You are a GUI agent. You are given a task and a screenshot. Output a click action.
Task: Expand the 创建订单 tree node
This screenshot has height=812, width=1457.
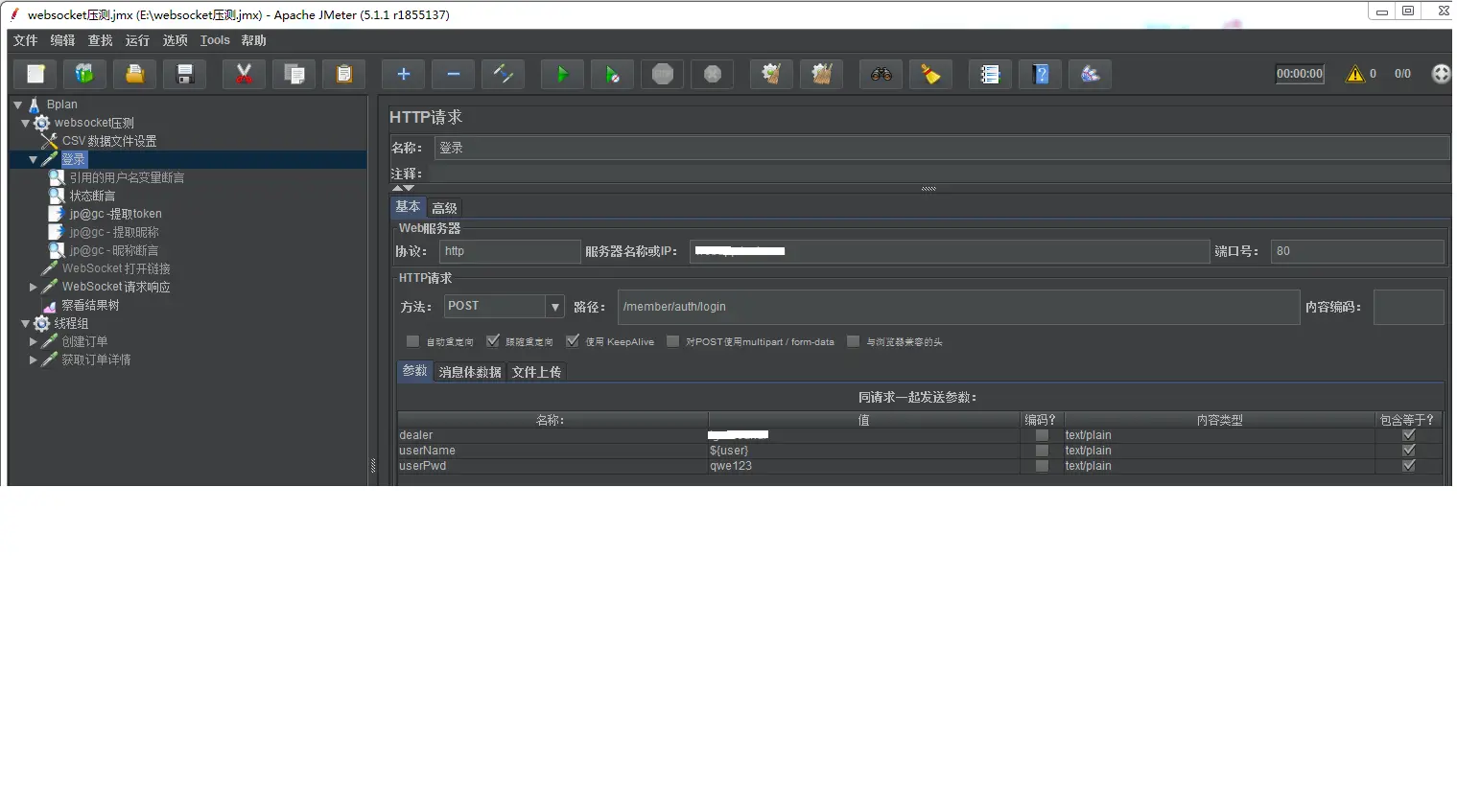pyautogui.click(x=33, y=341)
